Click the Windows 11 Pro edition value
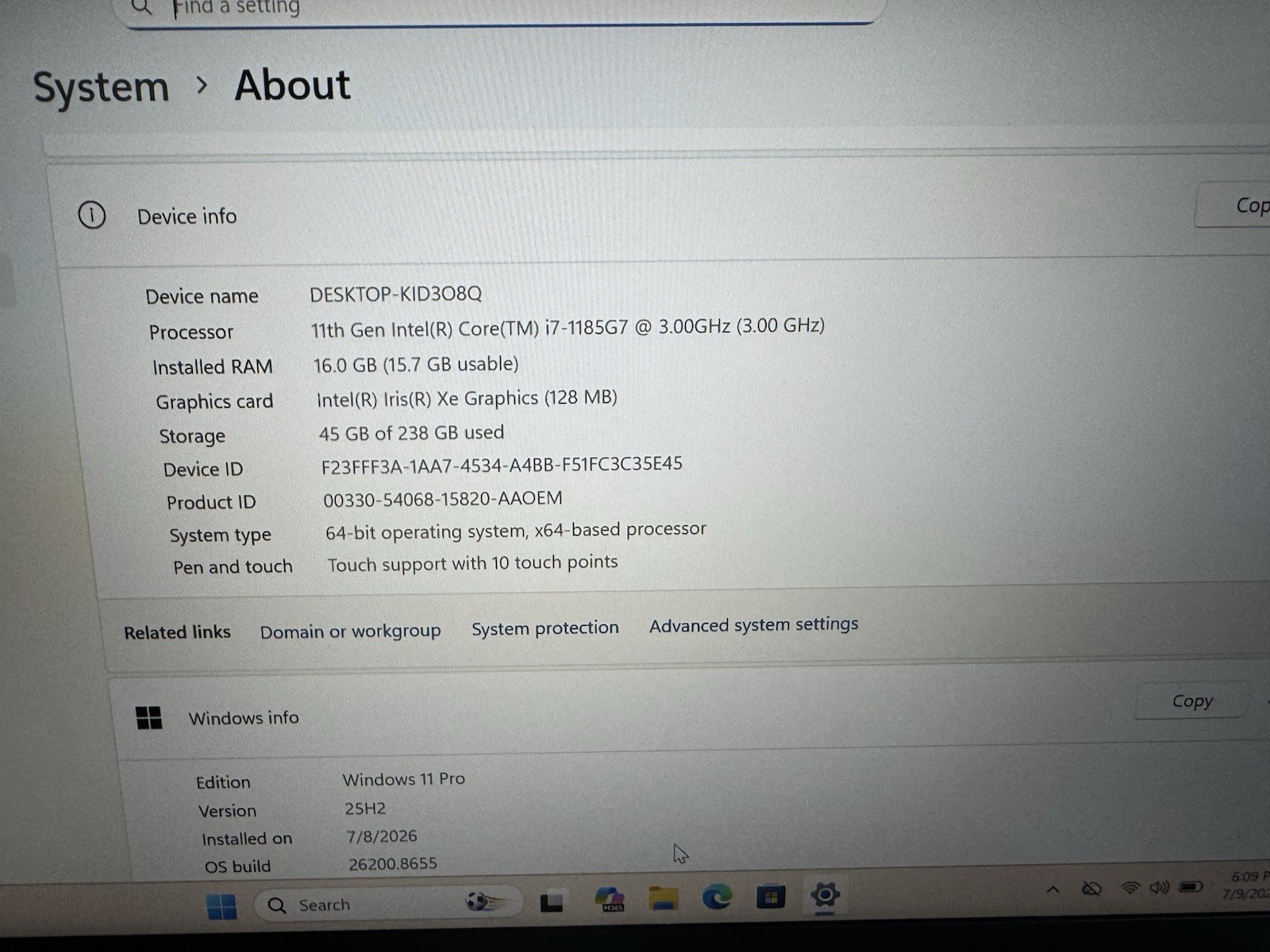Viewport: 1270px width, 952px height. (403, 779)
